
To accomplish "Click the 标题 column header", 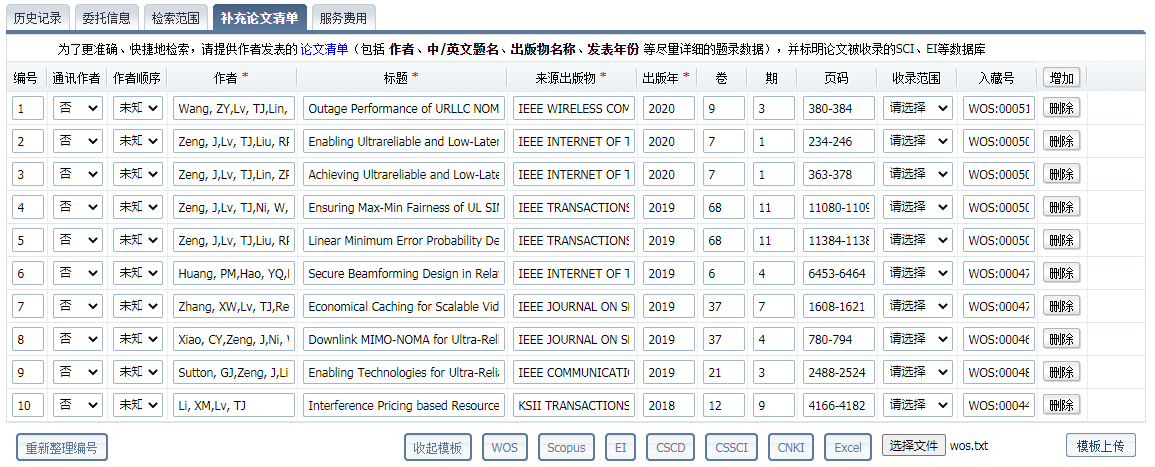I will (x=398, y=77).
